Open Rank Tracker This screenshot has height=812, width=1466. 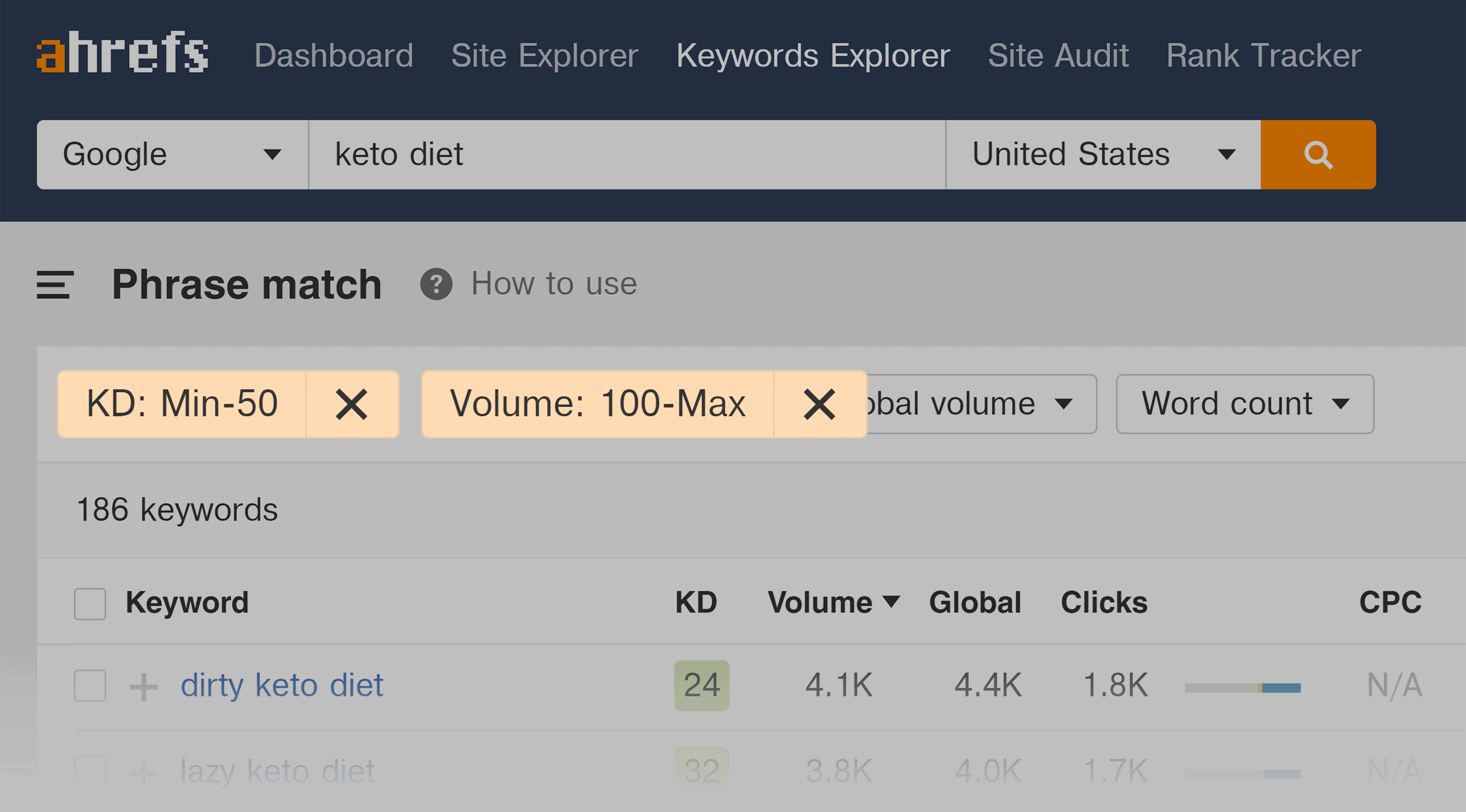[x=1263, y=56]
